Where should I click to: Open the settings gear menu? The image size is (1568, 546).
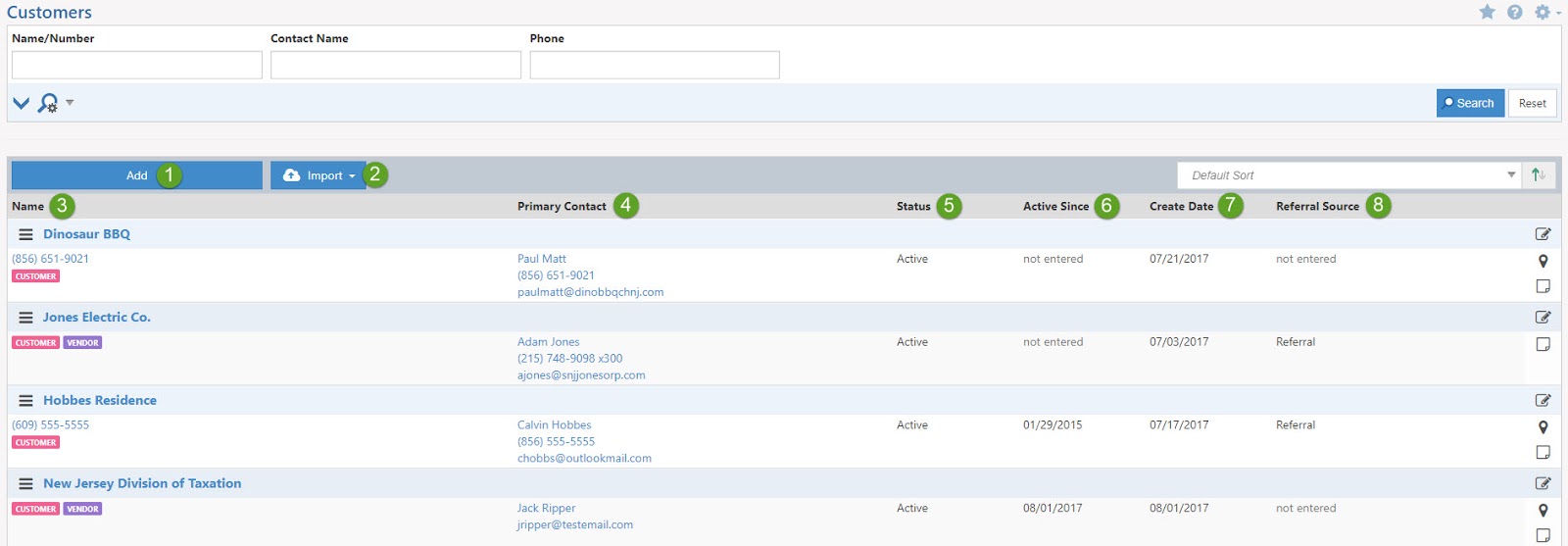[1543, 12]
